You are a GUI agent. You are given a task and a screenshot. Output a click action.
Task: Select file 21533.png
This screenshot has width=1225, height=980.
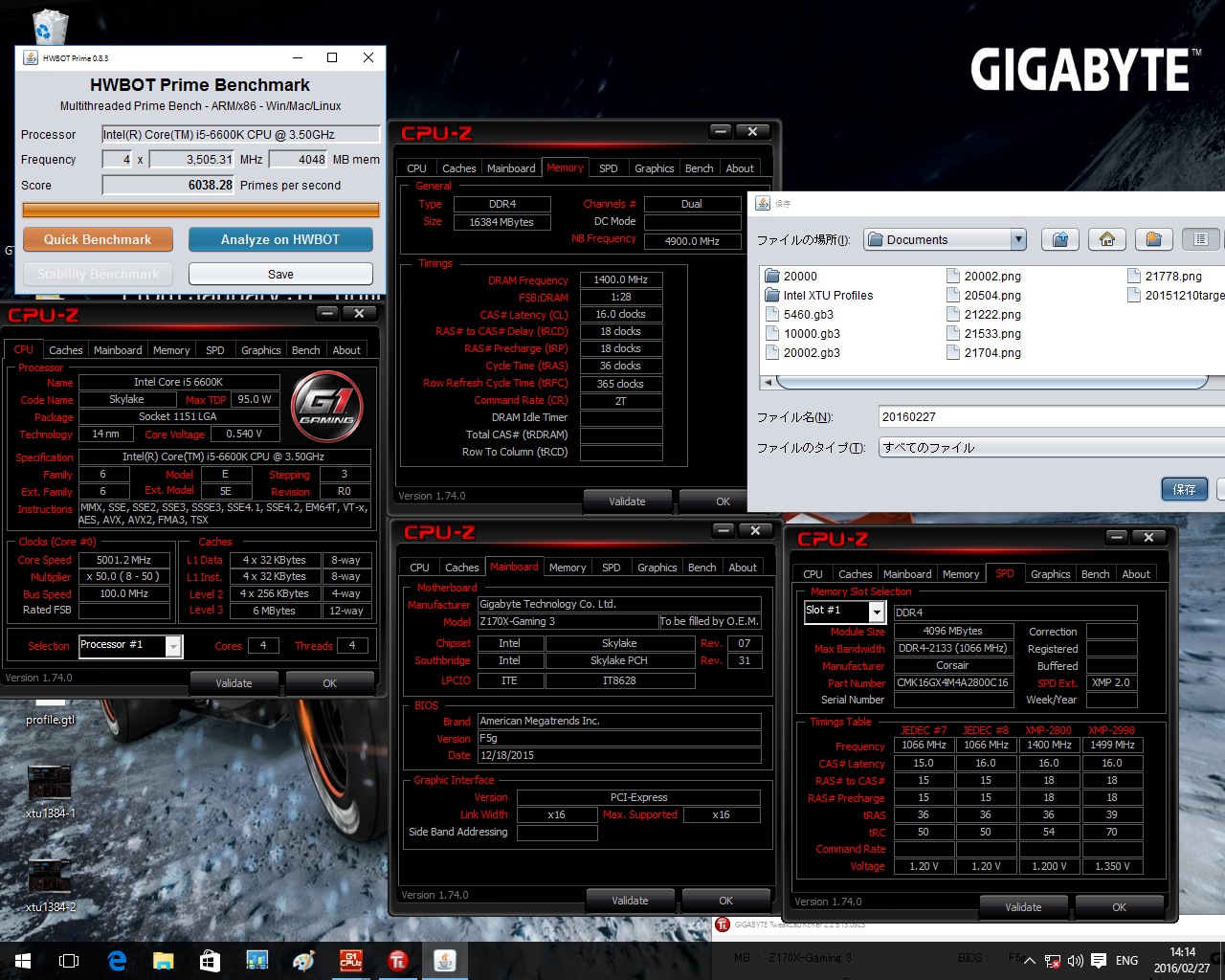984,333
